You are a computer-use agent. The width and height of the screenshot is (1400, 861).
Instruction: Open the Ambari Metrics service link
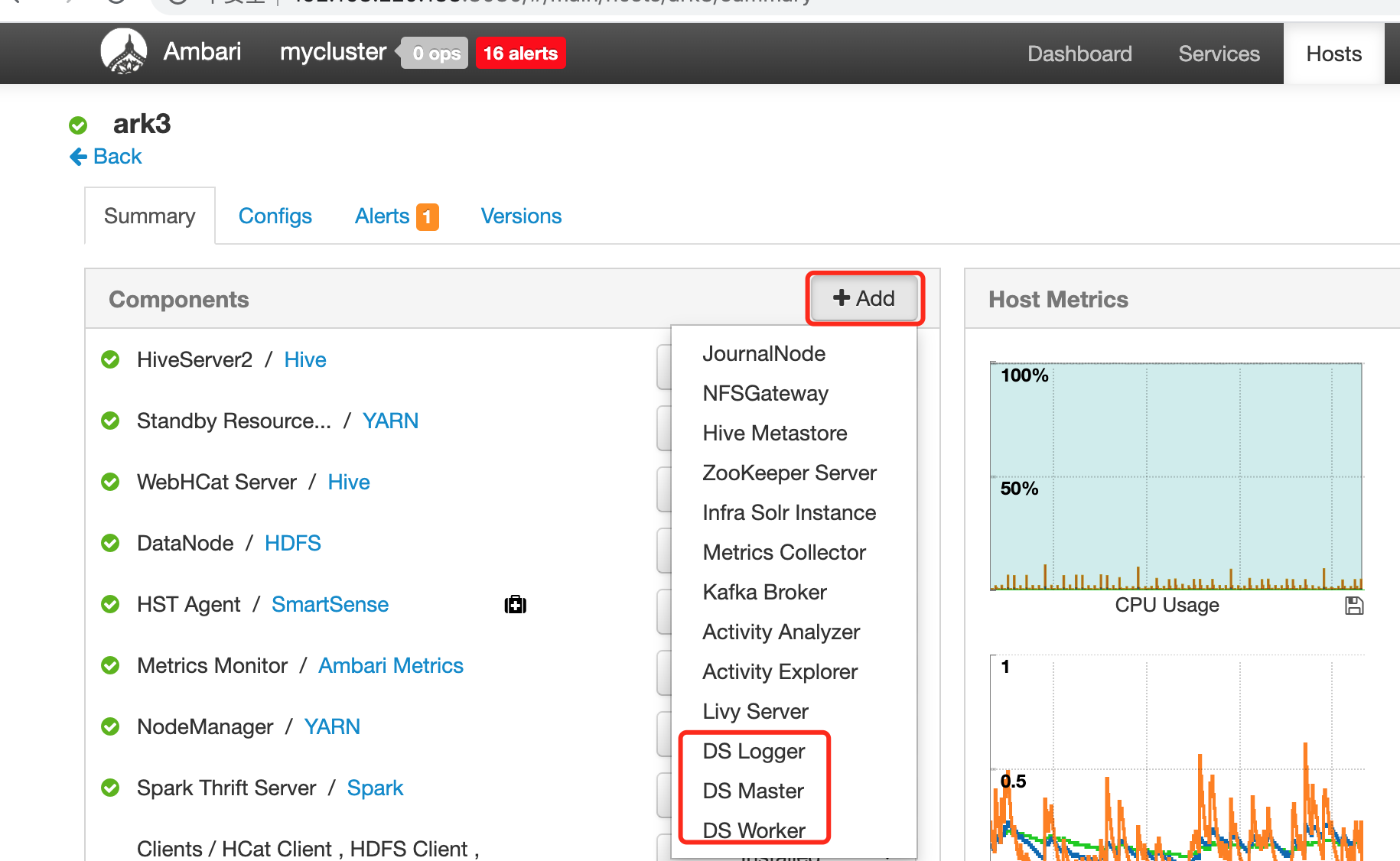(390, 665)
